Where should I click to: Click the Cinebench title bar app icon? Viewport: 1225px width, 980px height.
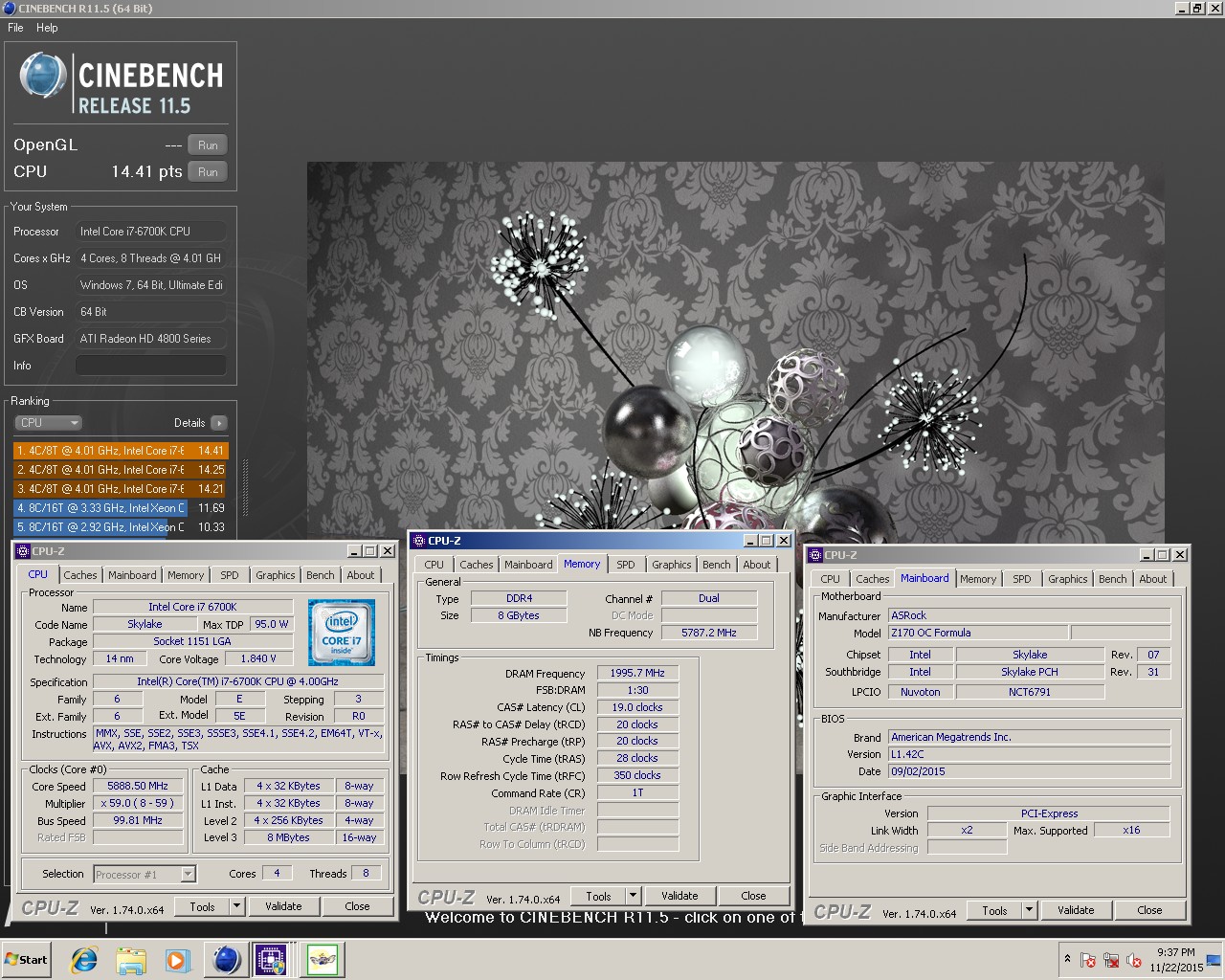click(10, 9)
